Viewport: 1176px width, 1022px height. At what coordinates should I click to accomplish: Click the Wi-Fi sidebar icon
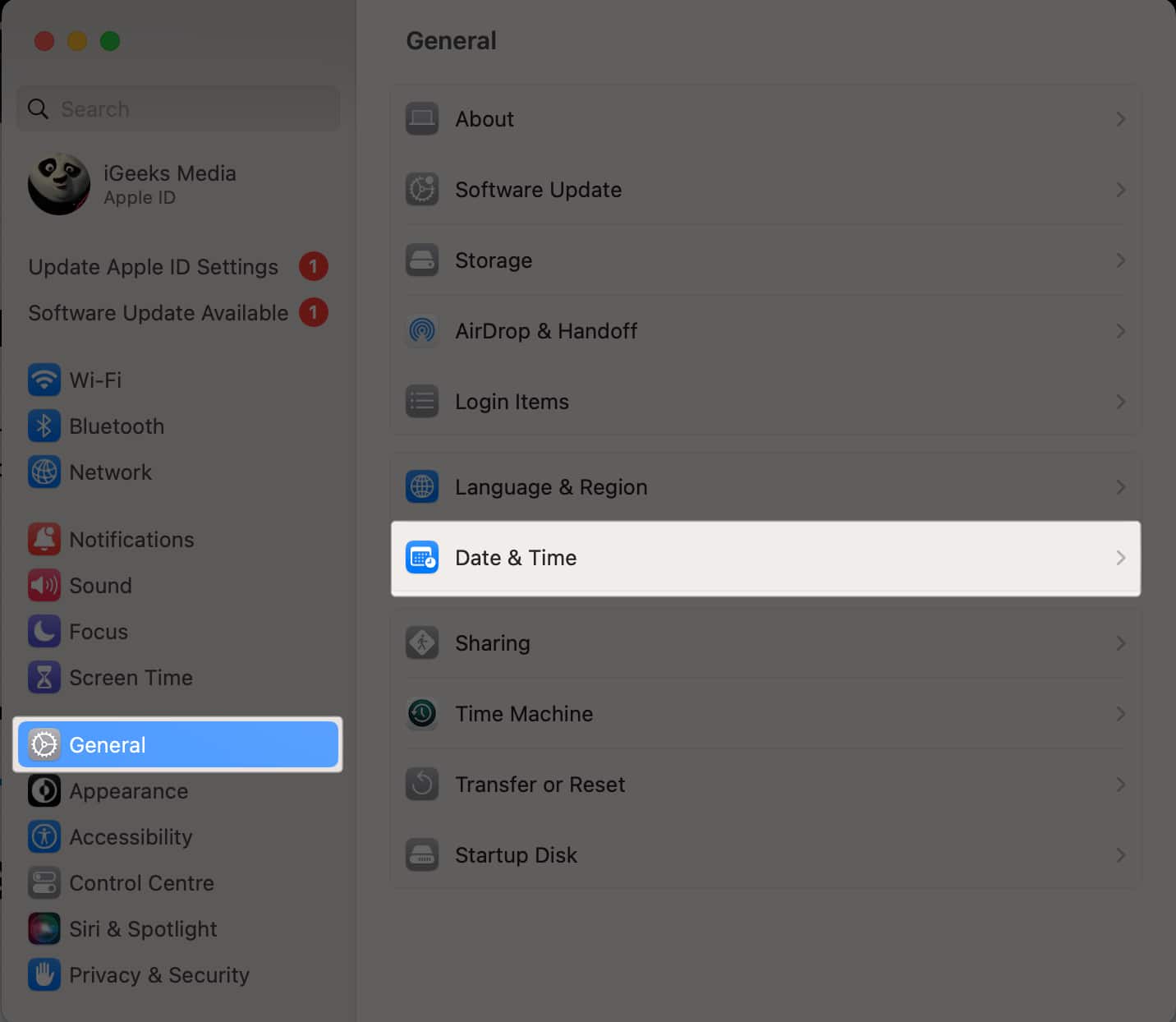coord(44,380)
